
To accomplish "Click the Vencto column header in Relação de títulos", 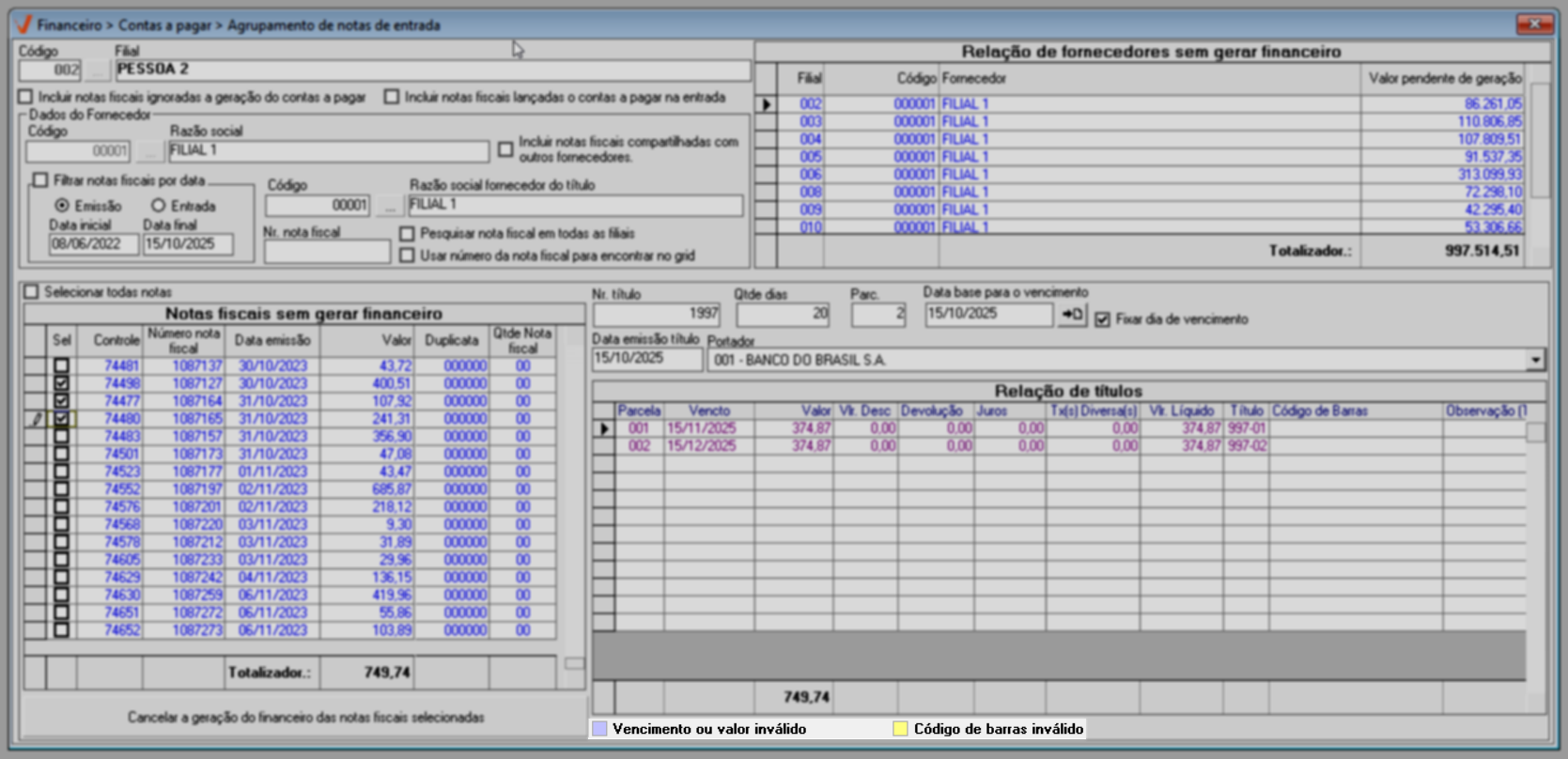I will (x=708, y=410).
